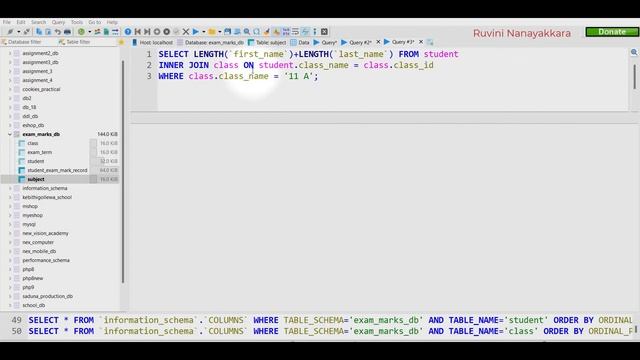Select the student table in tree
The width and height of the screenshot is (640, 360).
(36, 161)
